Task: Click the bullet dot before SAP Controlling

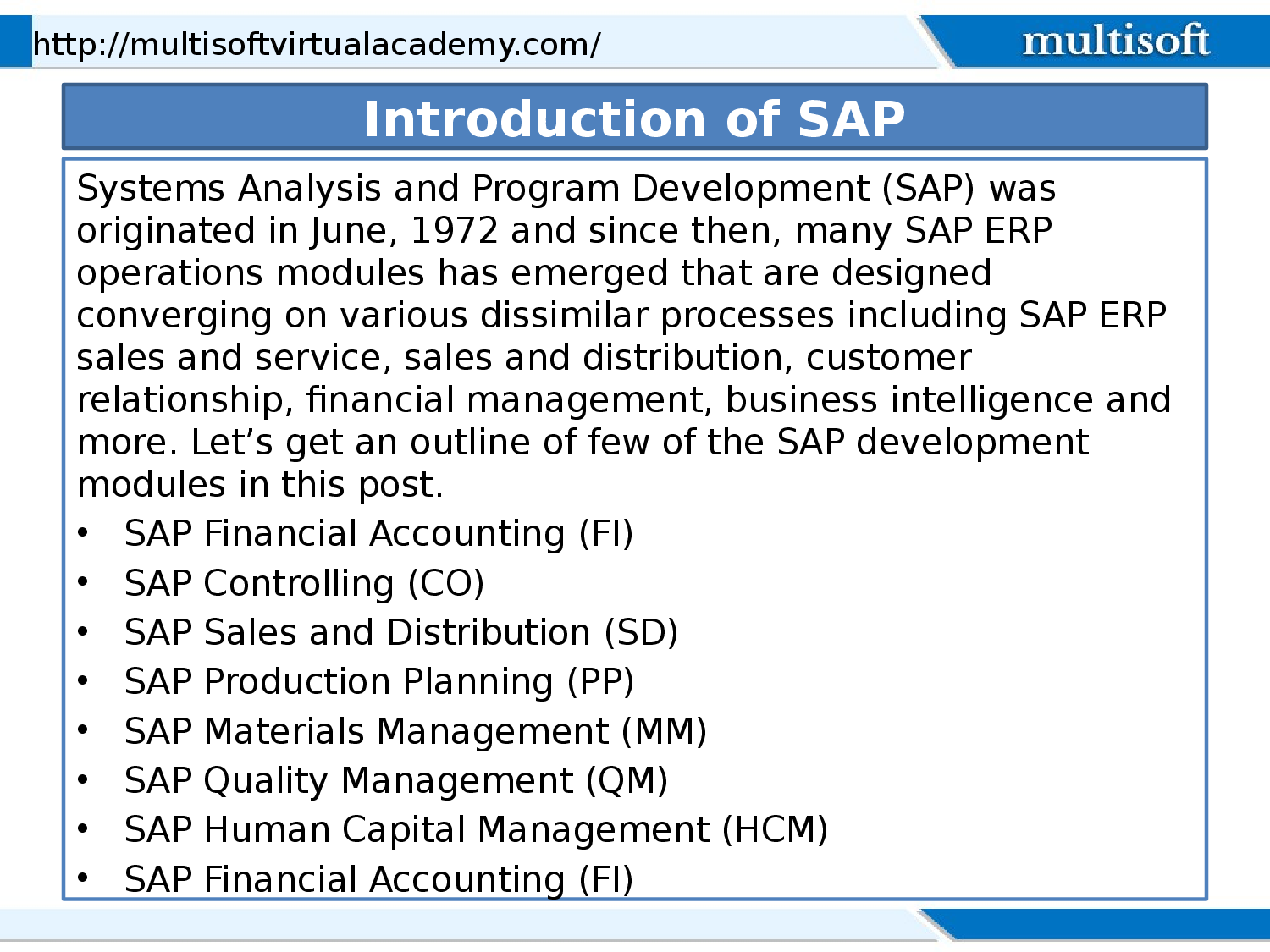Action: tap(82, 582)
